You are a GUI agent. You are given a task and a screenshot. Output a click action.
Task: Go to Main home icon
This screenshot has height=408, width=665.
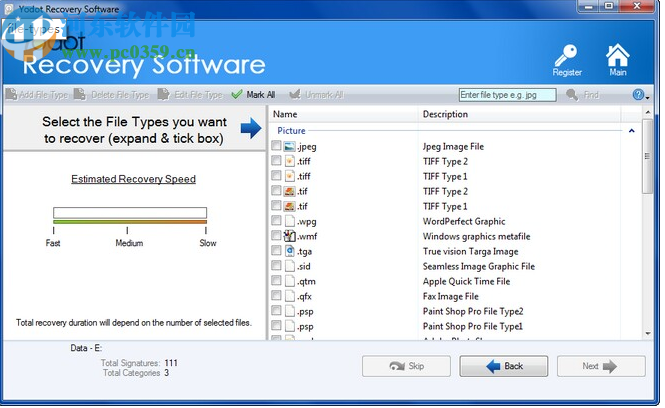[618, 60]
